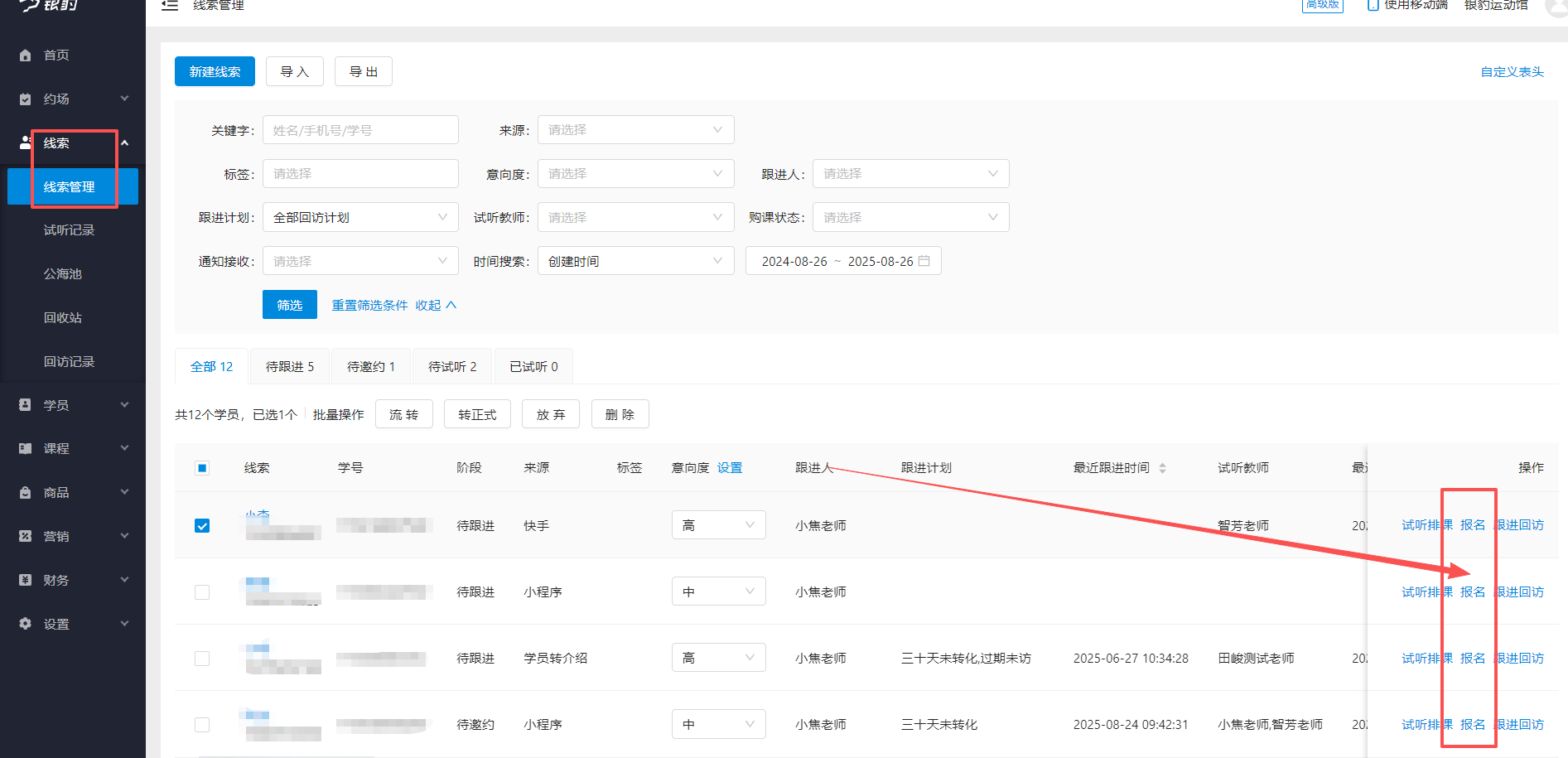Open the 课程 module icon
1568x758 pixels.
[24, 448]
